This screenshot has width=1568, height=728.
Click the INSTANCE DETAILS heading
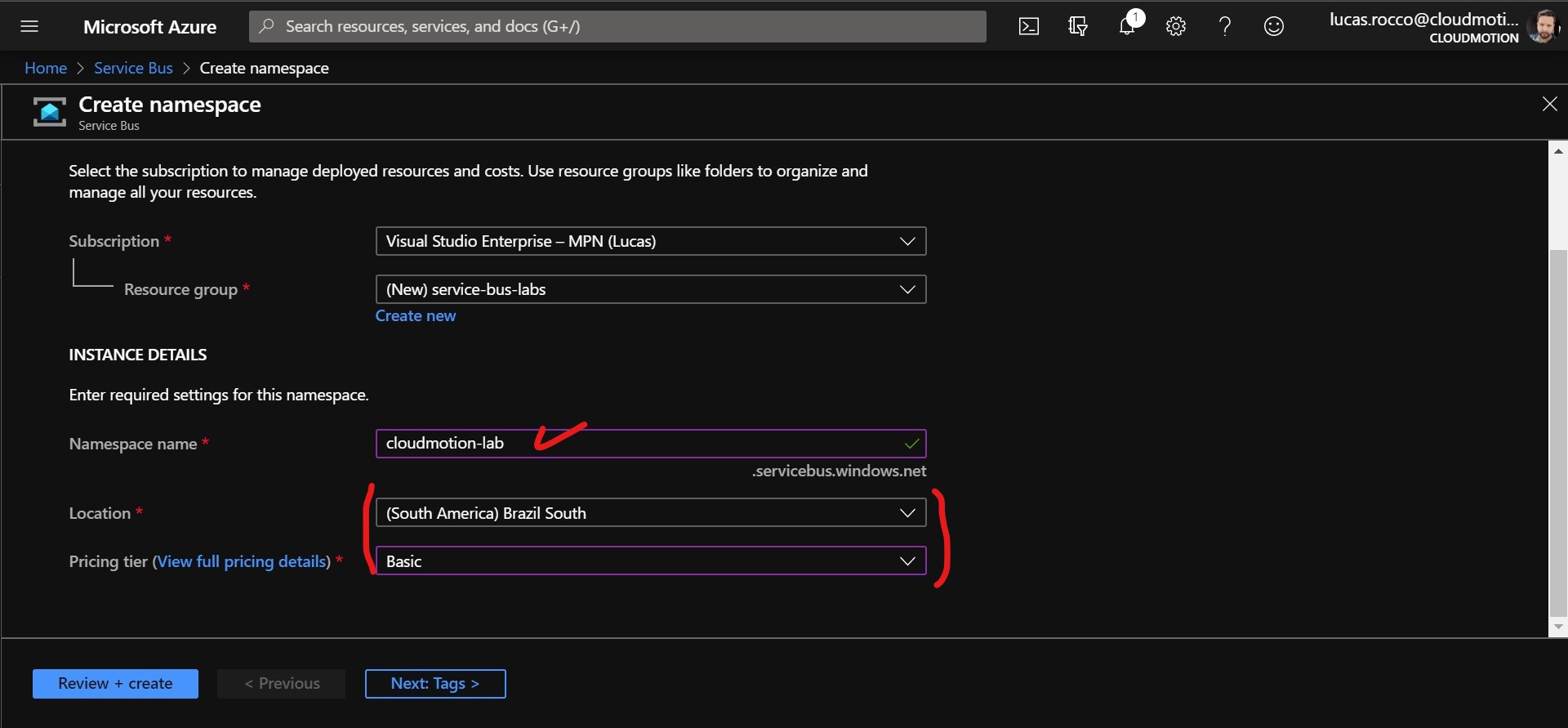point(138,355)
